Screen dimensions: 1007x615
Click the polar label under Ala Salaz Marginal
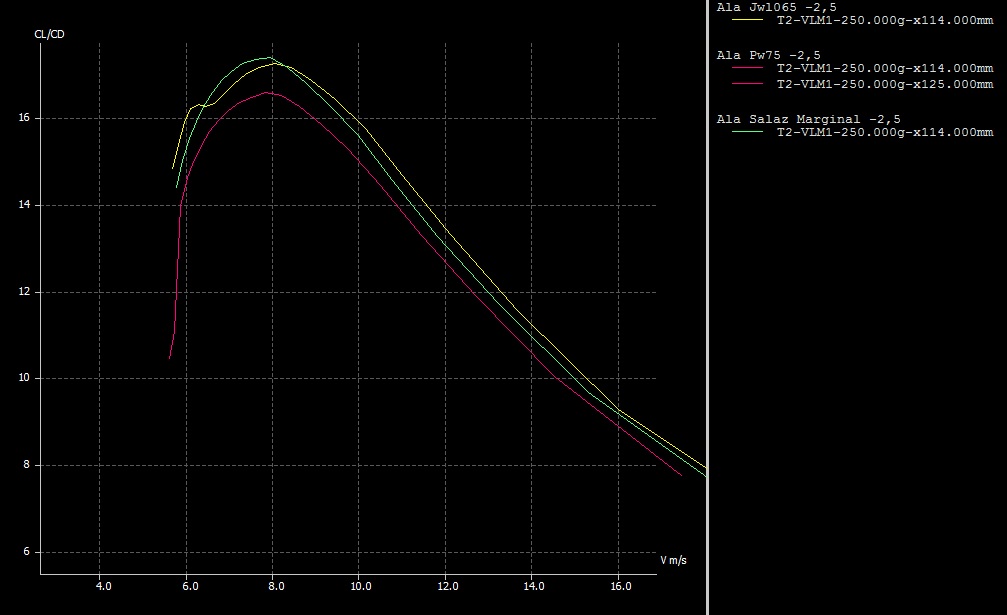pyautogui.click(x=884, y=132)
